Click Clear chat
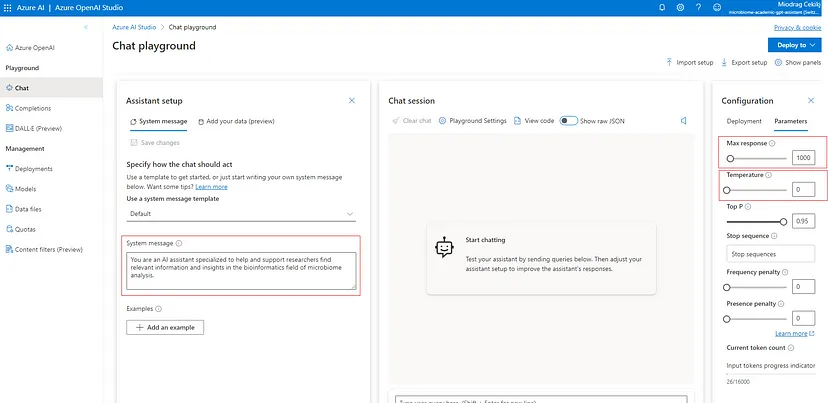 [412, 121]
